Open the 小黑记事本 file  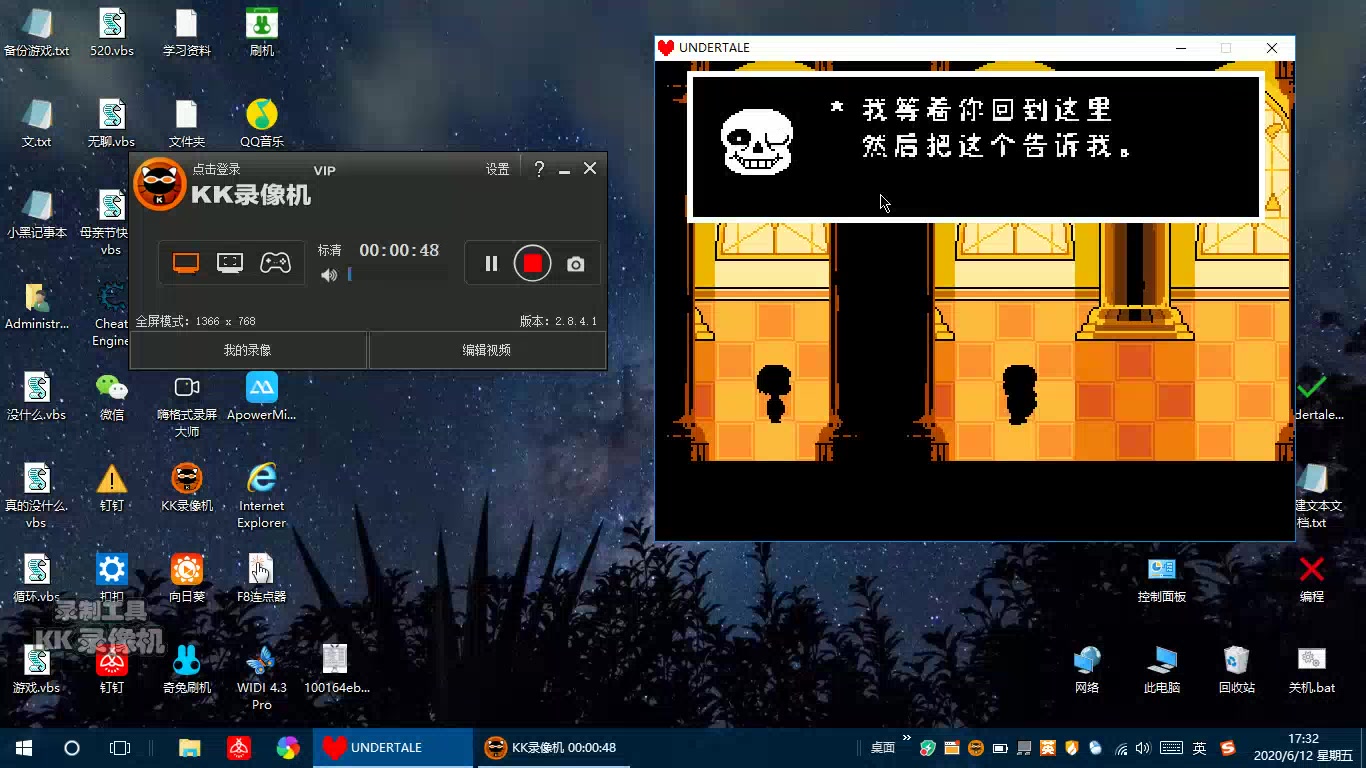click(x=37, y=215)
